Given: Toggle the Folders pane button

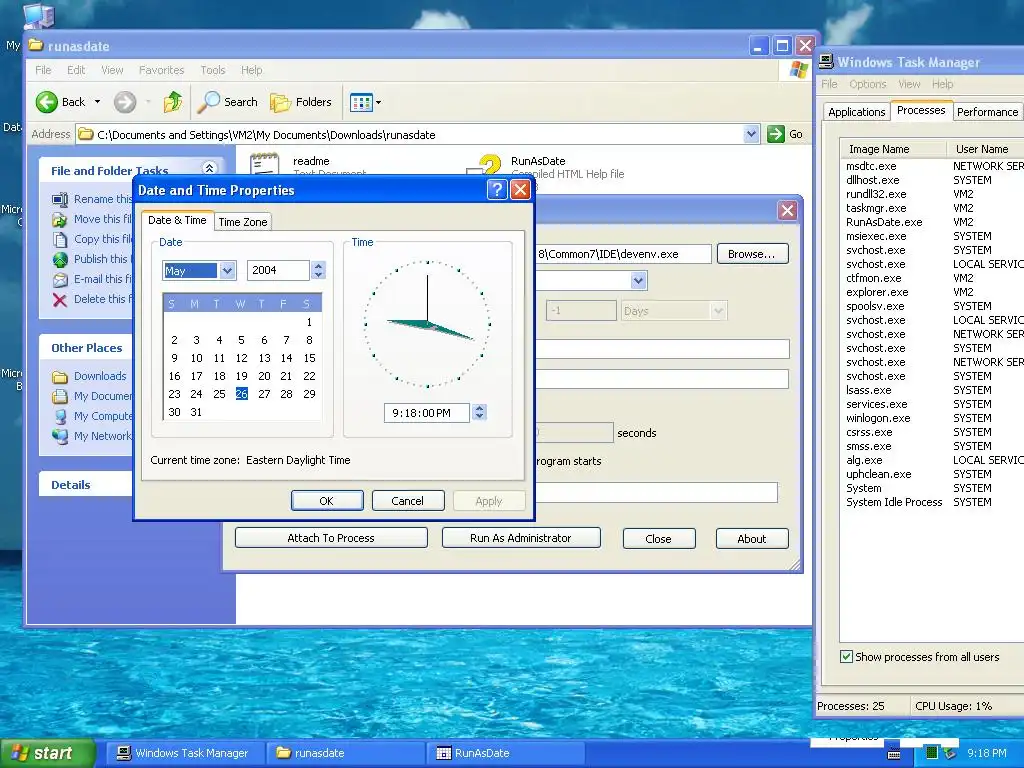Looking at the screenshot, I should pyautogui.click(x=301, y=102).
